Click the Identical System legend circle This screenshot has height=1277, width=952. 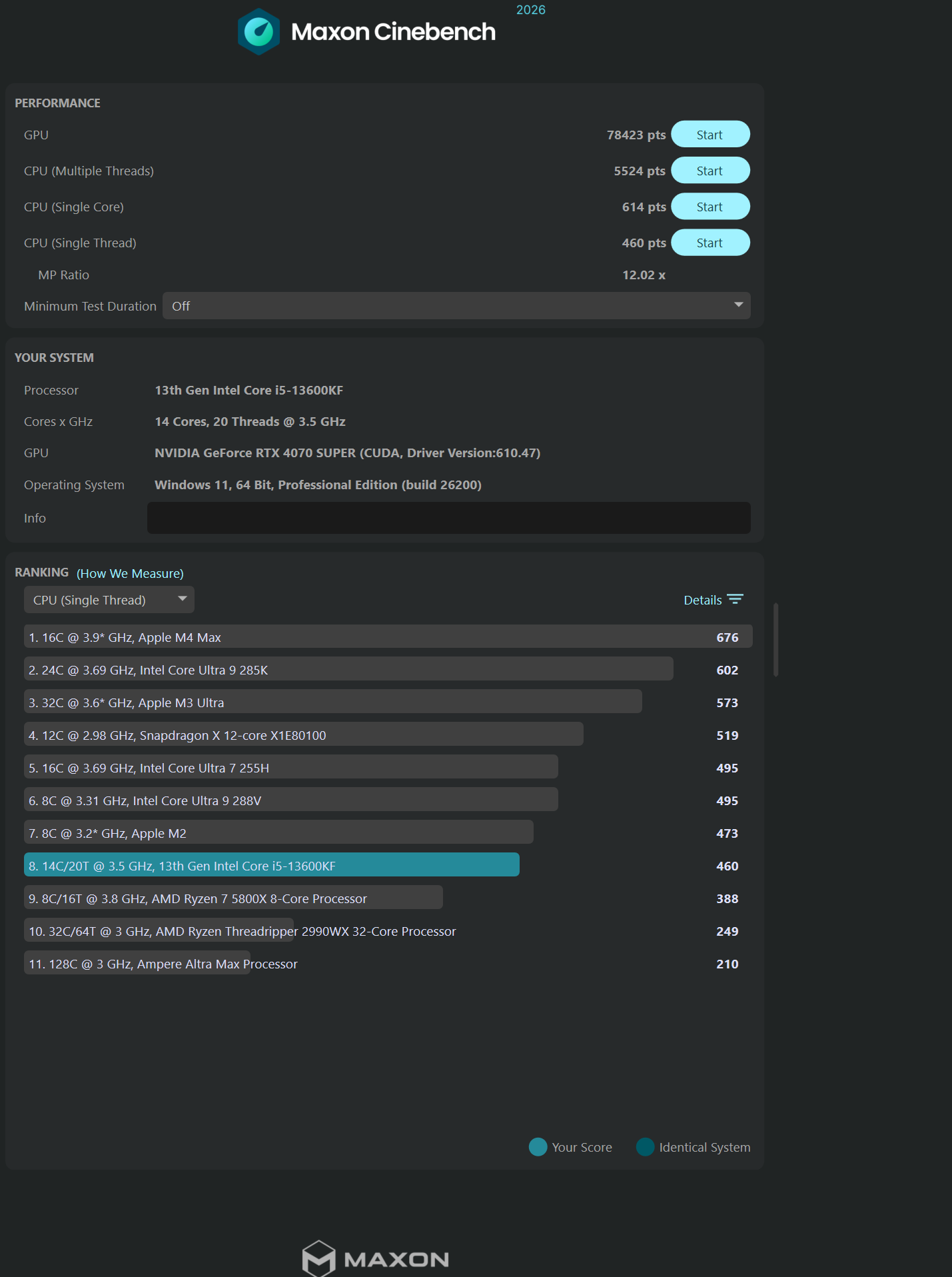[x=645, y=1147]
